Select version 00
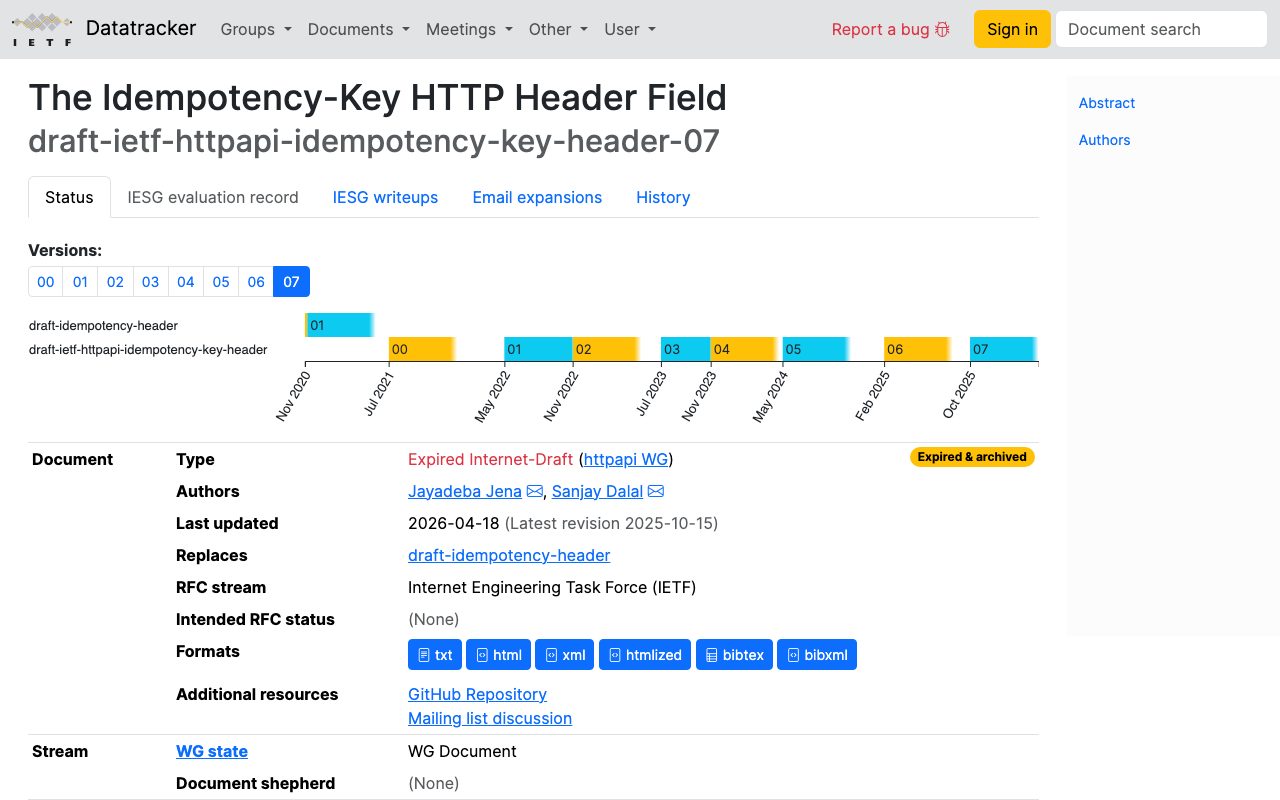Screen dimensions: 1280x800 click(x=46, y=281)
